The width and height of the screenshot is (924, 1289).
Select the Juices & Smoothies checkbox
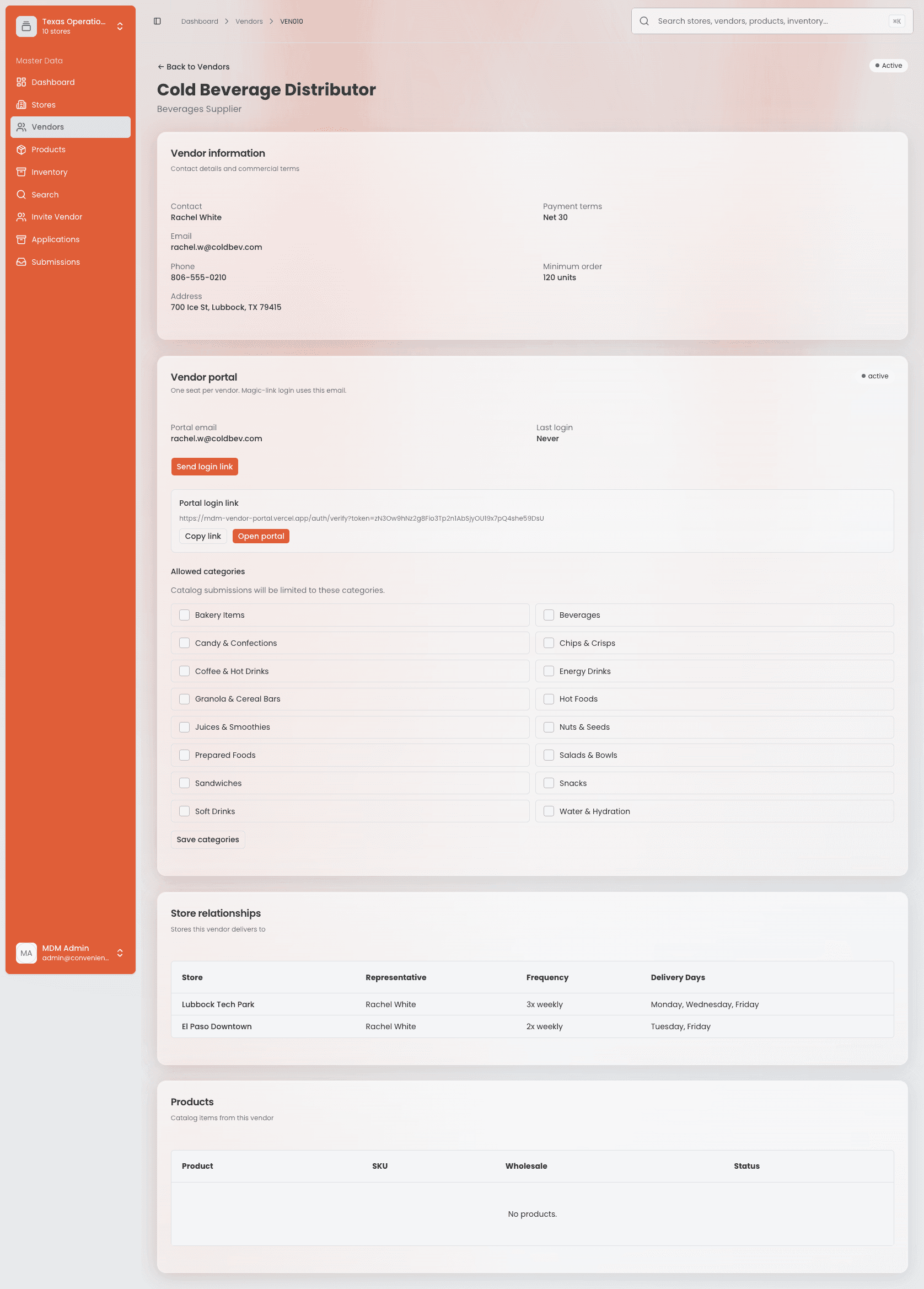pyautogui.click(x=185, y=727)
